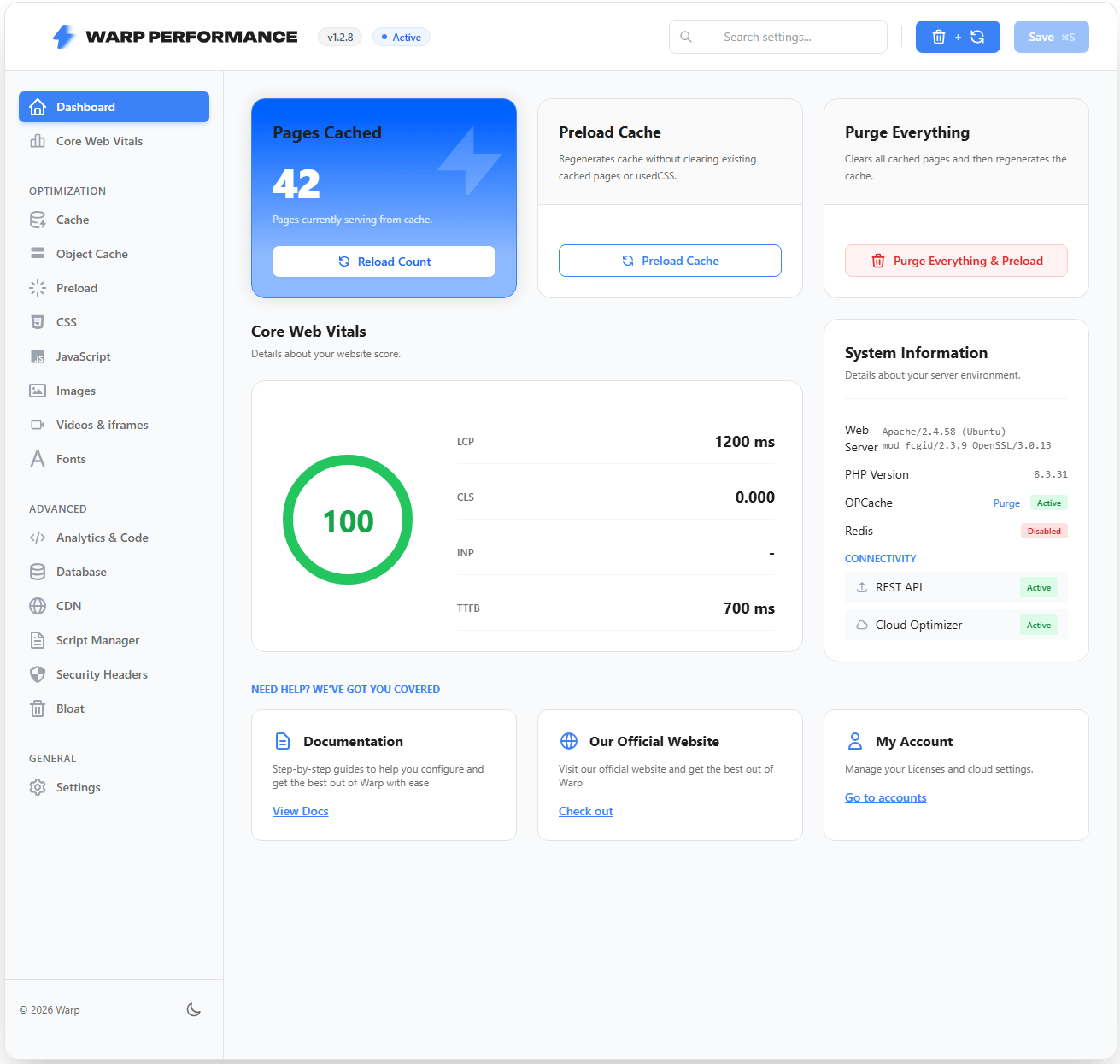Viewport: 1120px width, 1064px height.
Task: Click the Bloat trash can icon
Action: tap(38, 708)
